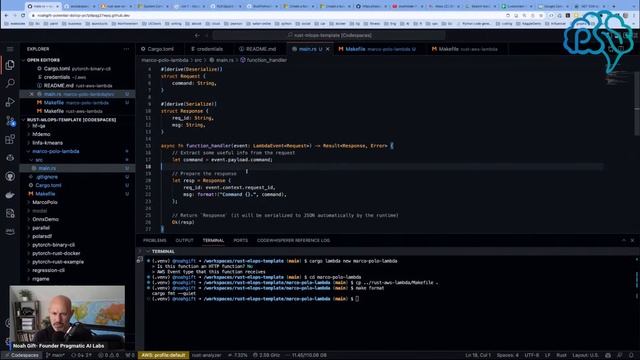The width and height of the screenshot is (640, 360).
Task: Collapse the Terminal section header
Action: [x=163, y=251]
